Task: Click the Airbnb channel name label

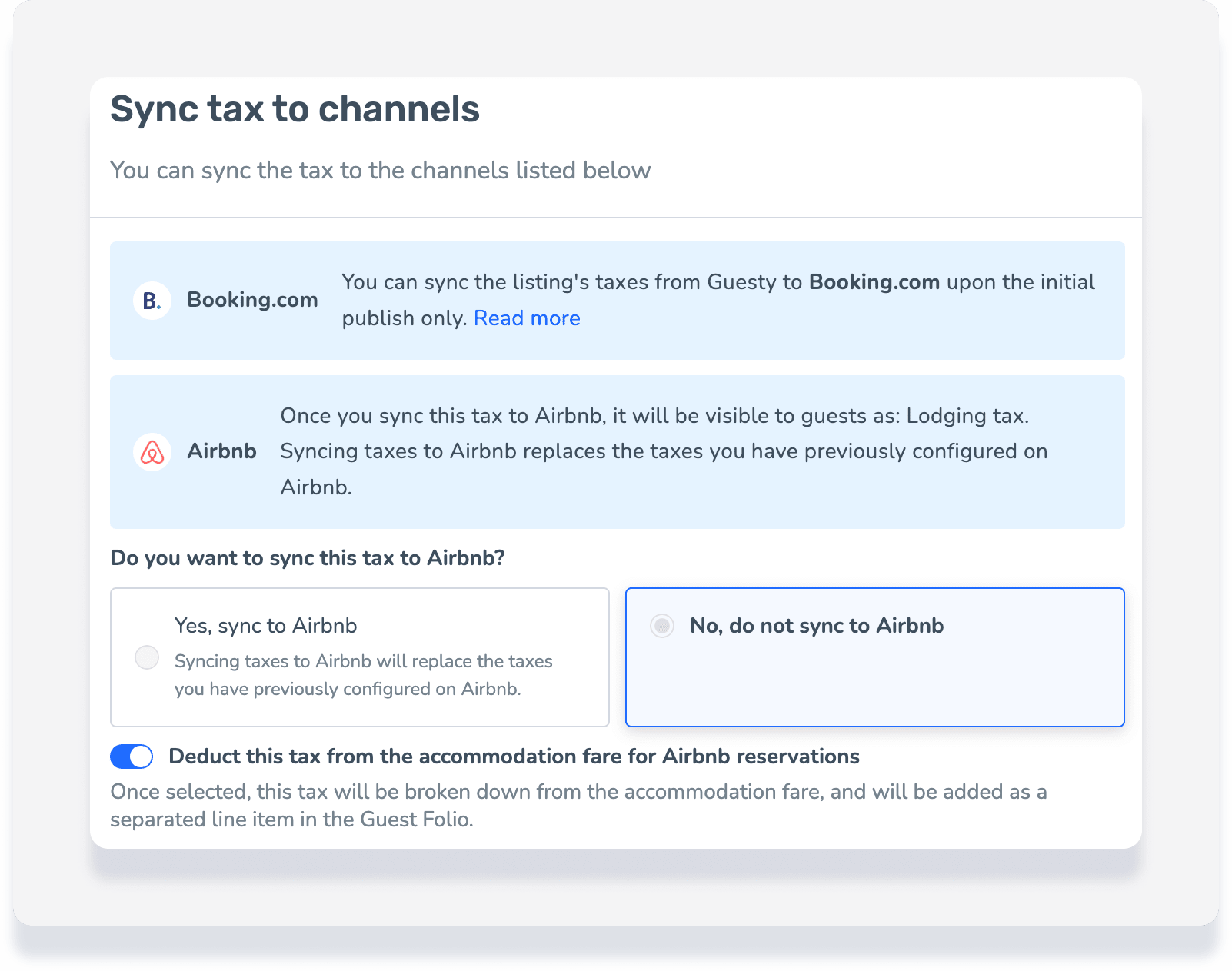Action: (x=221, y=451)
